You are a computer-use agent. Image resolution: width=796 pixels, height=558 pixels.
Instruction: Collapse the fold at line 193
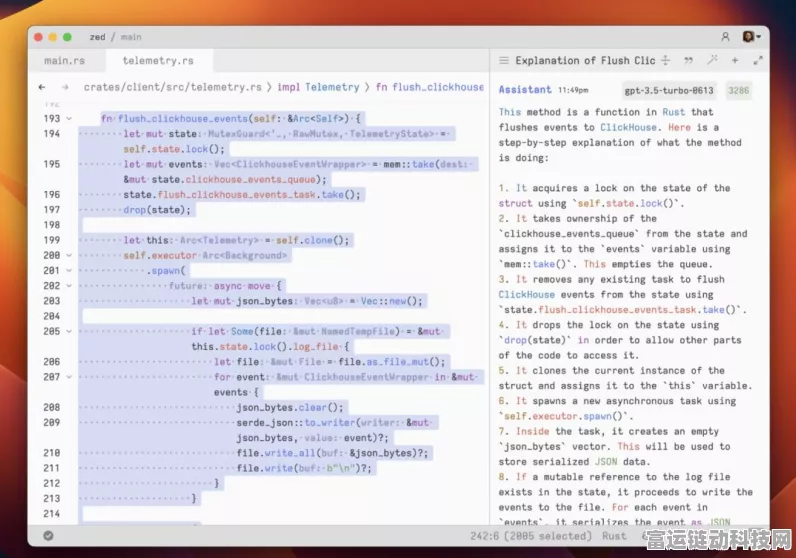pyautogui.click(x=69, y=119)
